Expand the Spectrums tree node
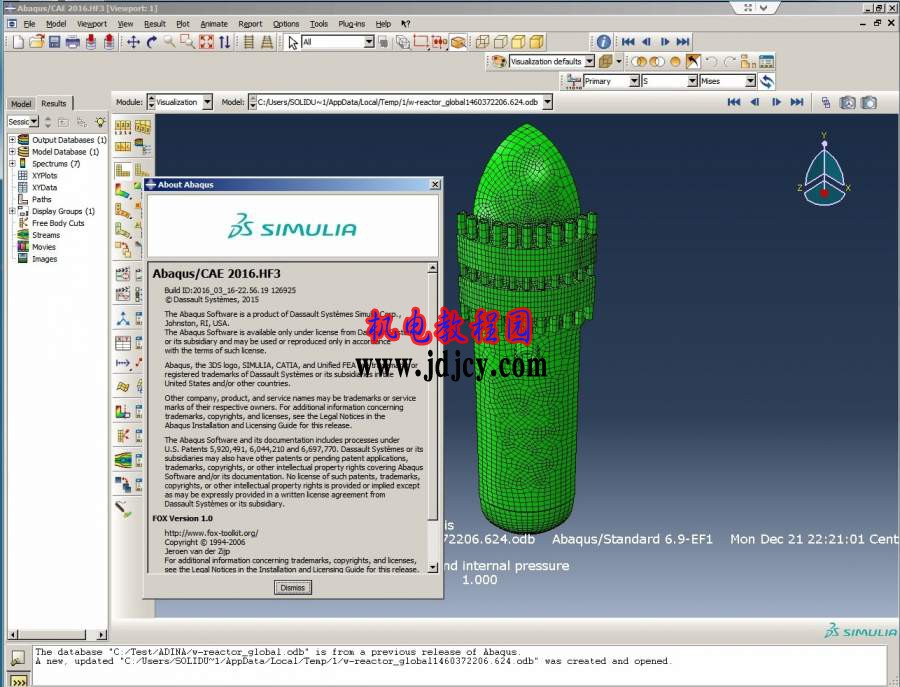This screenshot has width=900, height=687. coord(12,164)
